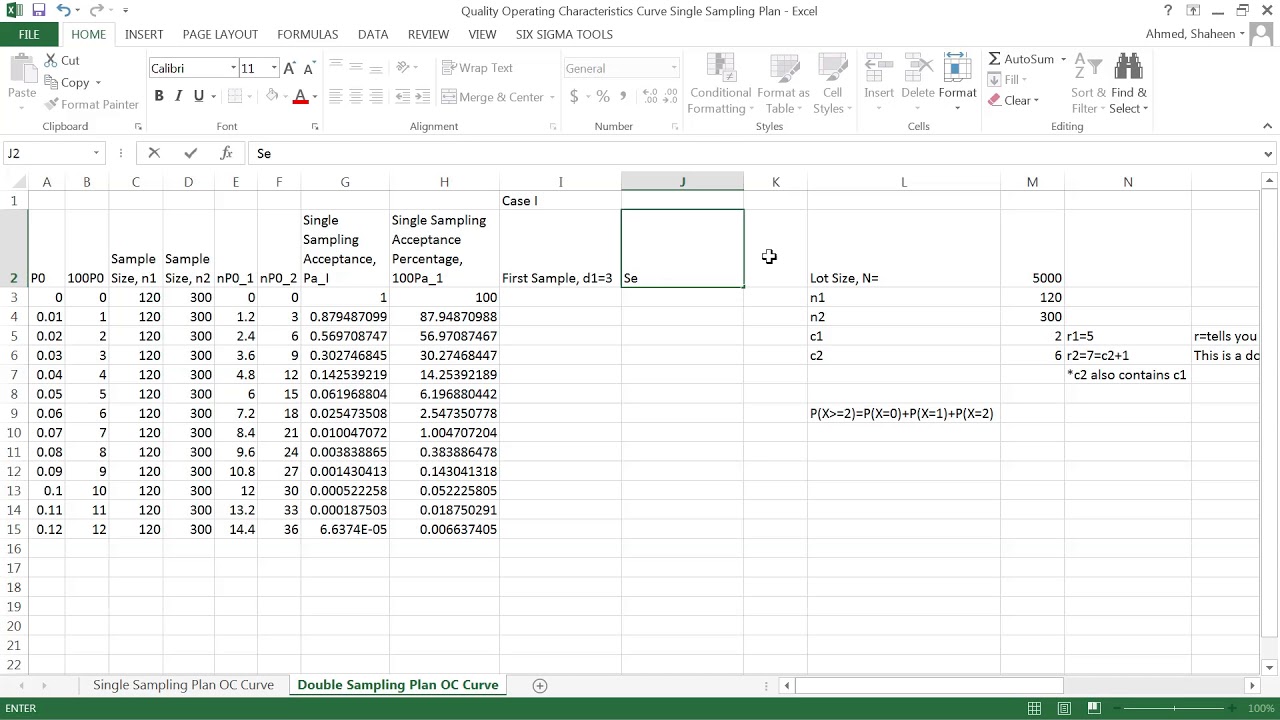This screenshot has height=720, width=1280.
Task: Click in the formula bar containing Se
Action: coord(755,153)
